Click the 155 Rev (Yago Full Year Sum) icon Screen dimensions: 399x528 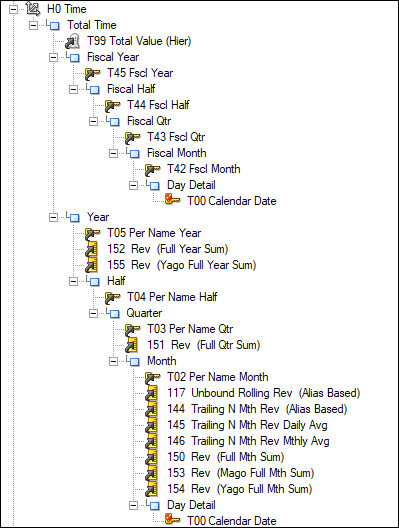click(x=91, y=265)
